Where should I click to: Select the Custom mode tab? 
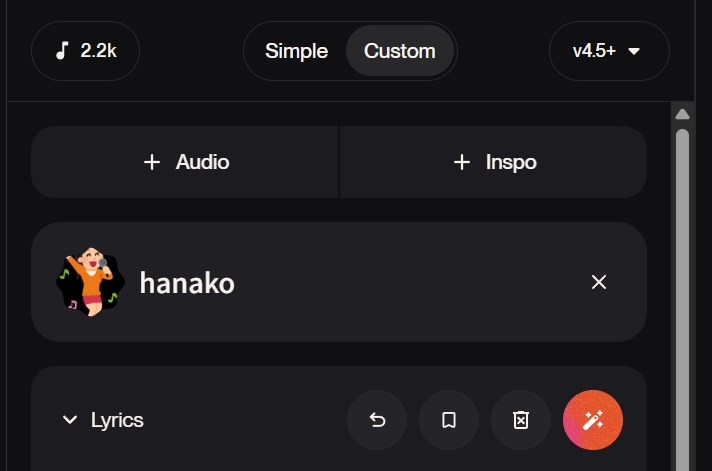tap(399, 51)
